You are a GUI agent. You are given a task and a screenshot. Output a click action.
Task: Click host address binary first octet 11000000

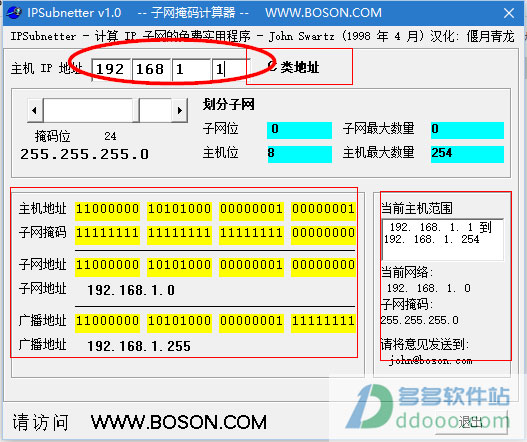pos(107,210)
